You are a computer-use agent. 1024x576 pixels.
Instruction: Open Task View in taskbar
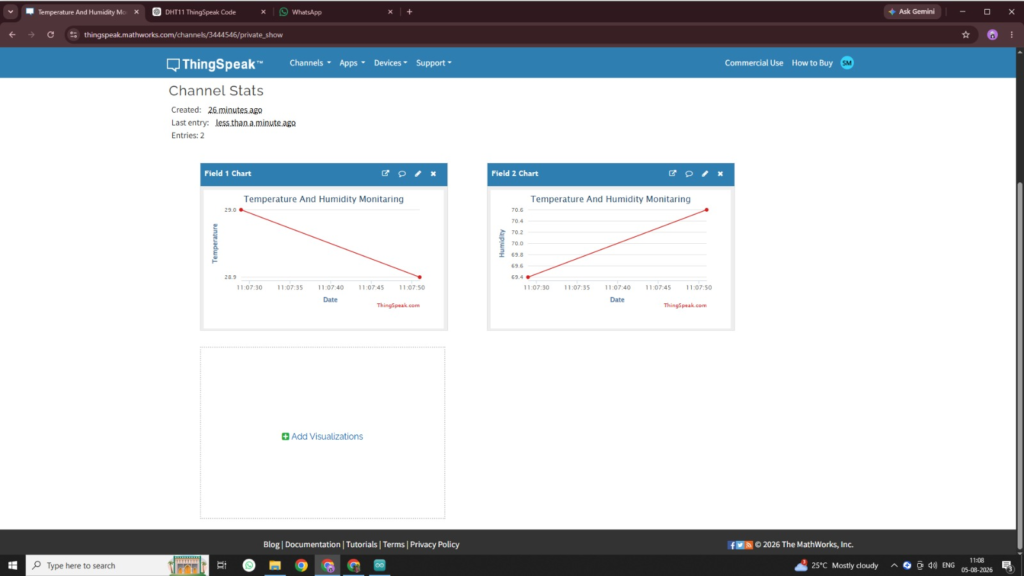coord(222,566)
